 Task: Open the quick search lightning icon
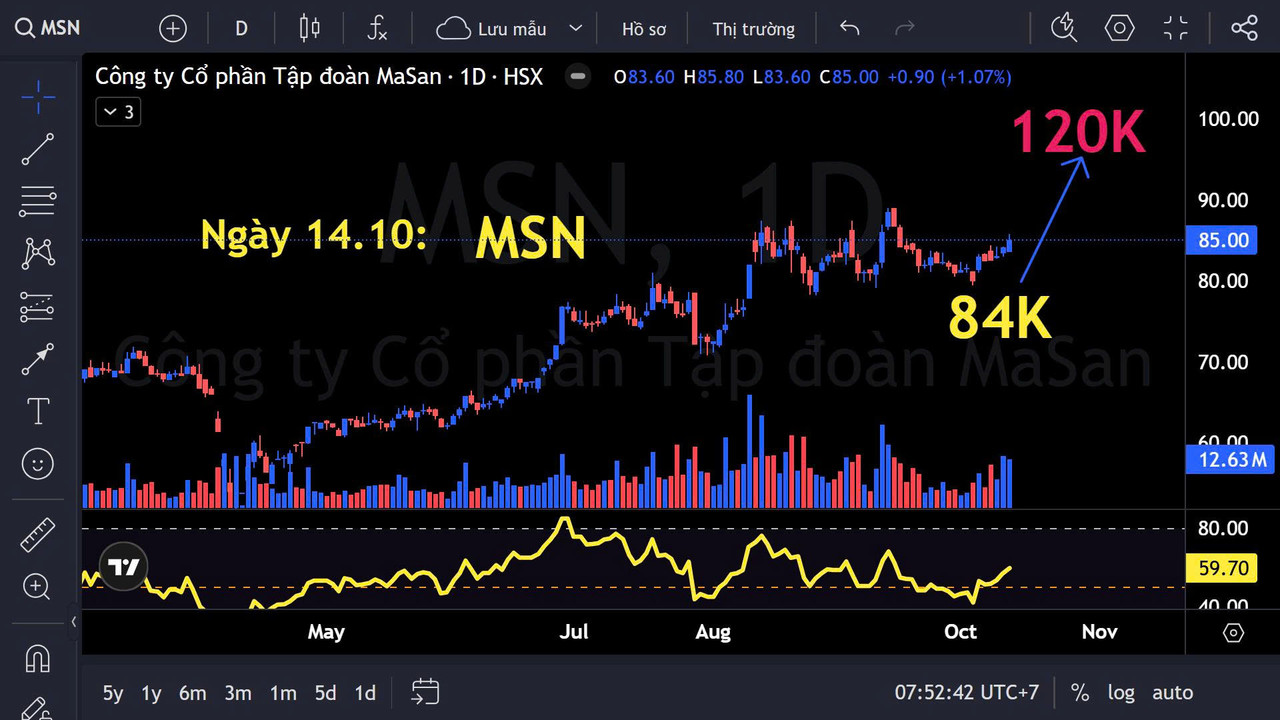1064,28
